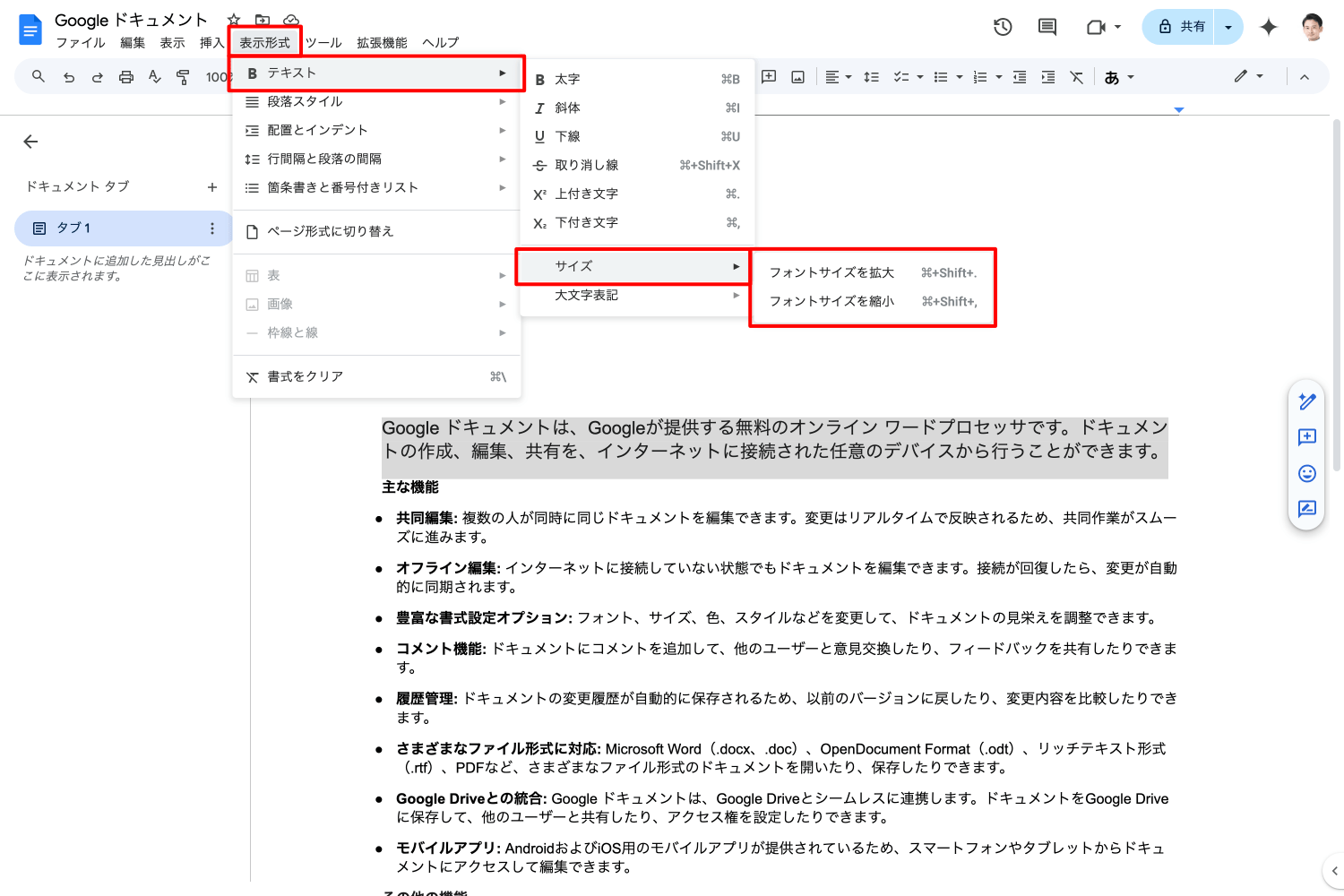Click the Google Docs home icon
This screenshot has height=896, width=1344.
30,30
